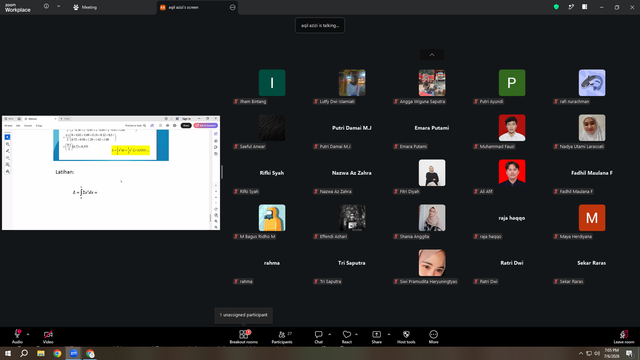Viewport: 640px width, 360px height.
Task: Open Google Chrome from taskbar
Action: click(x=57, y=353)
